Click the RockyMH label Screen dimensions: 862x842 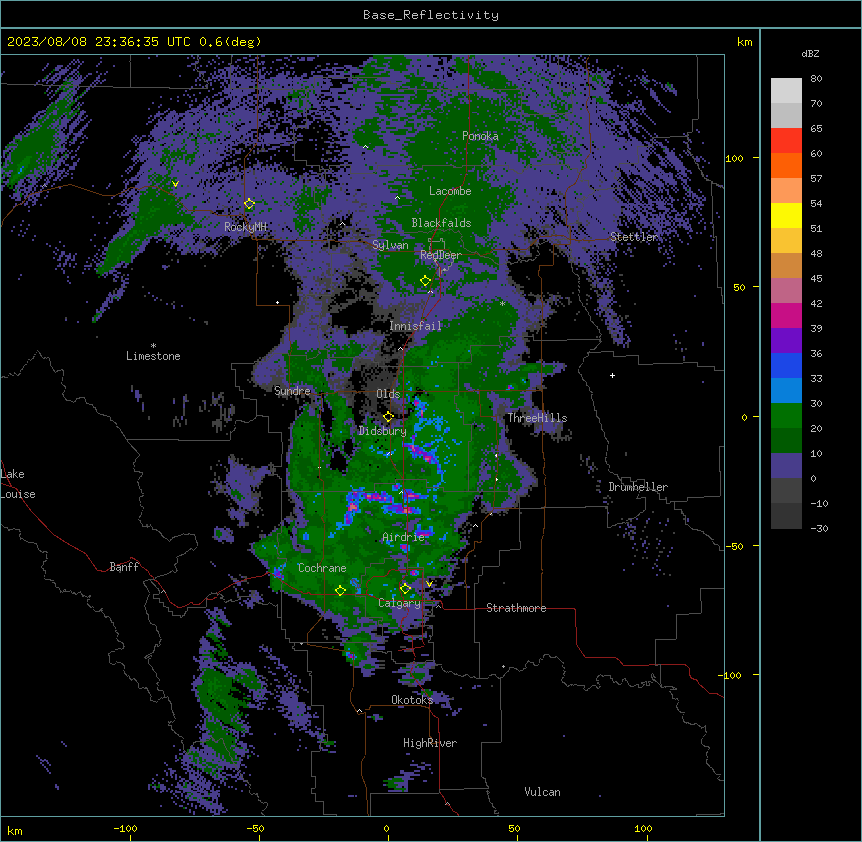point(245,227)
